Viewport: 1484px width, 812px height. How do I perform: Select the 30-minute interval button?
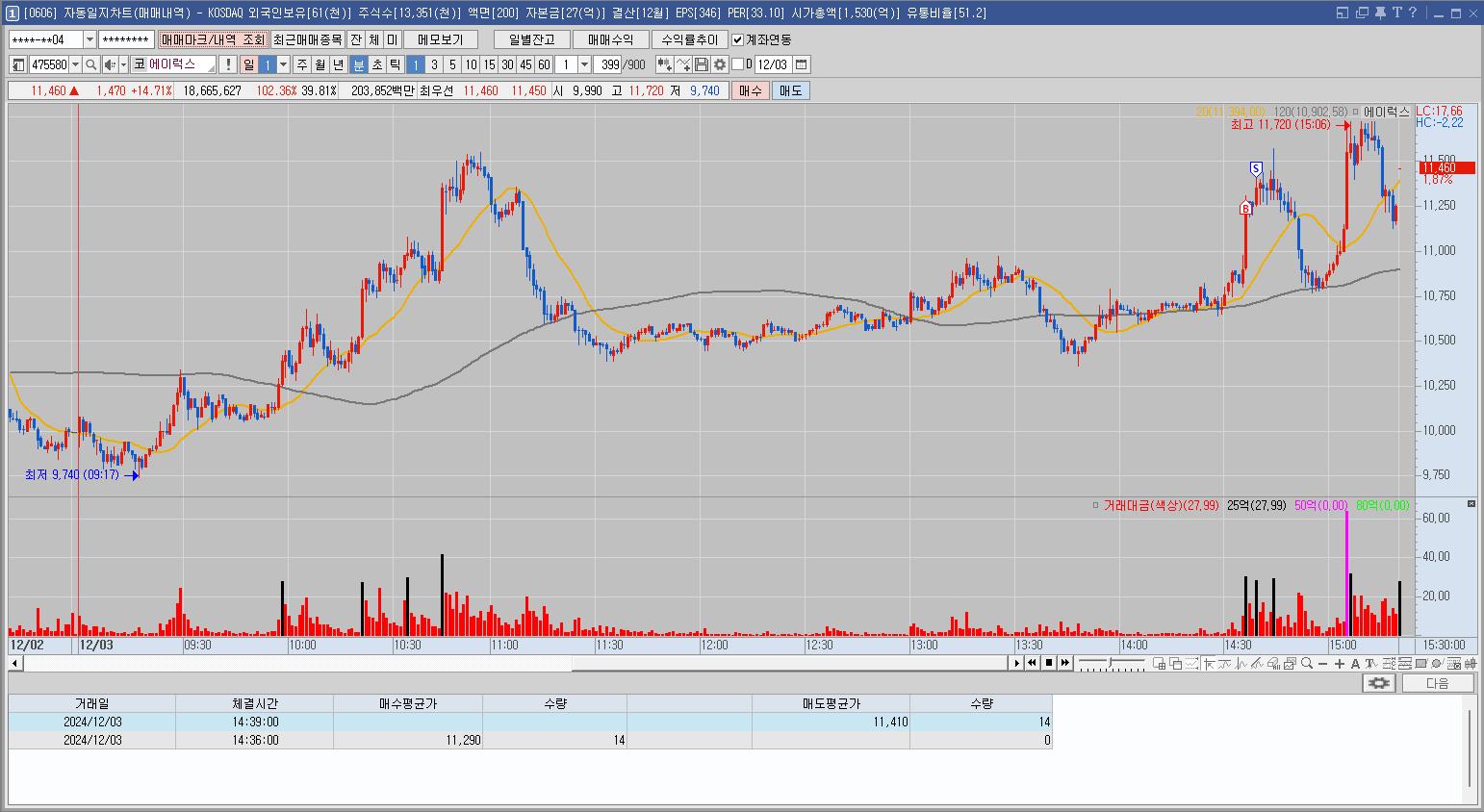point(507,64)
